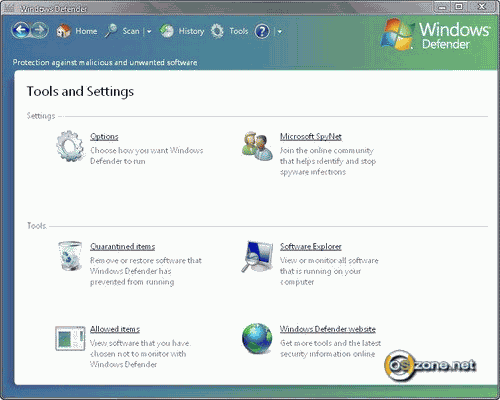Click the Home house icon
This screenshot has width=500, height=400.
(x=63, y=31)
